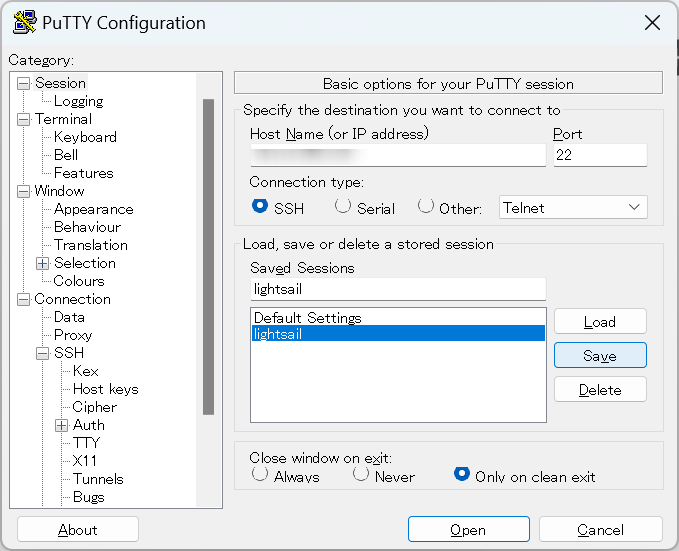Click the Cancel button
The image size is (679, 551).
[x=601, y=529]
